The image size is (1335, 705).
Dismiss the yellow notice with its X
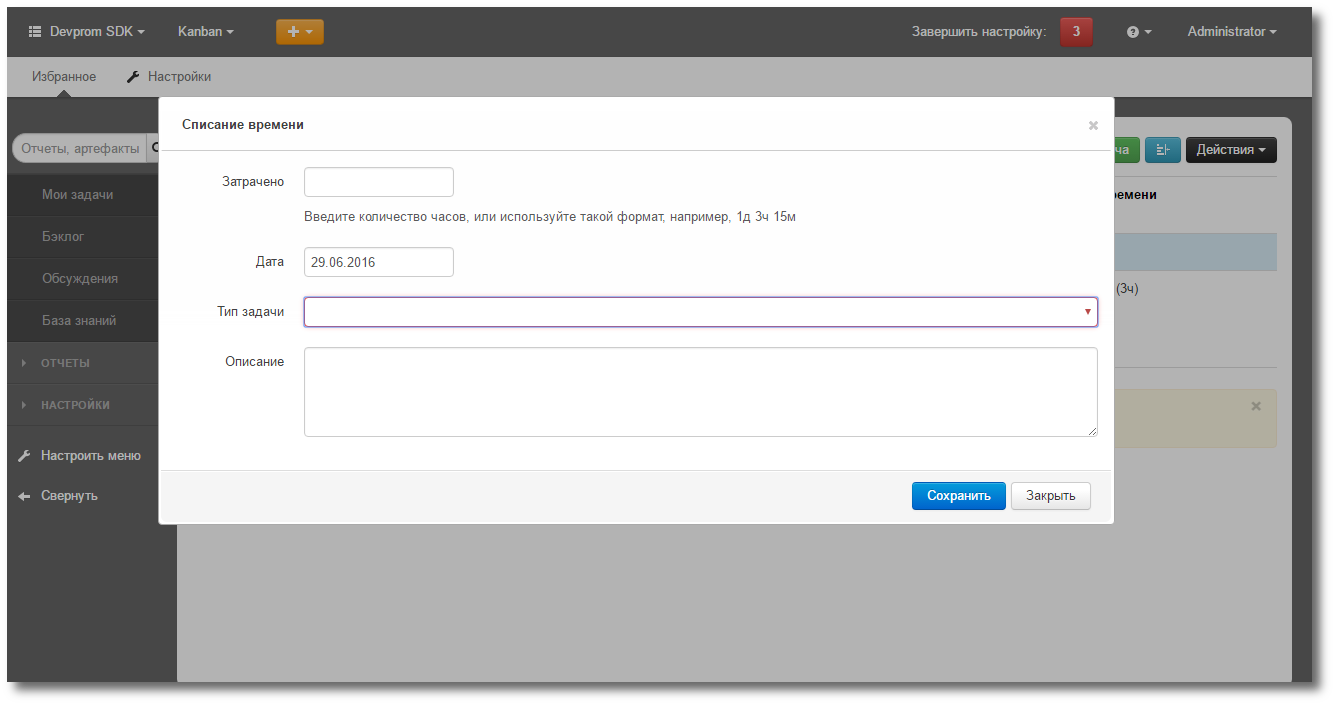coord(1256,406)
